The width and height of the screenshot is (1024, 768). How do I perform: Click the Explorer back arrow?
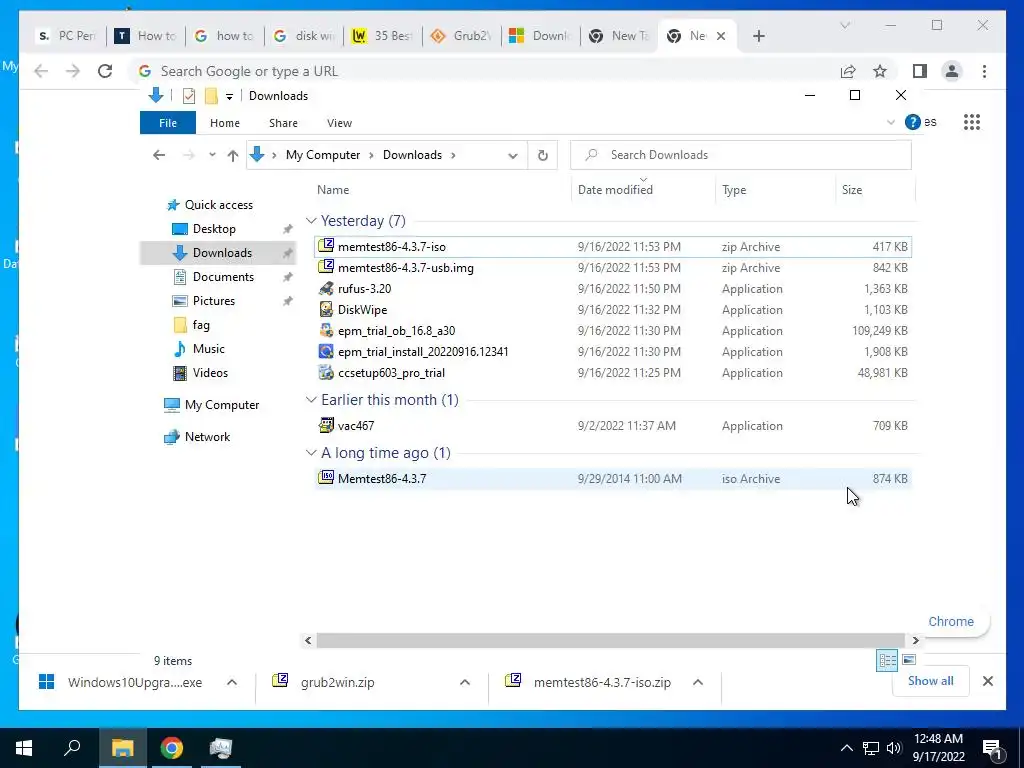tap(159, 155)
